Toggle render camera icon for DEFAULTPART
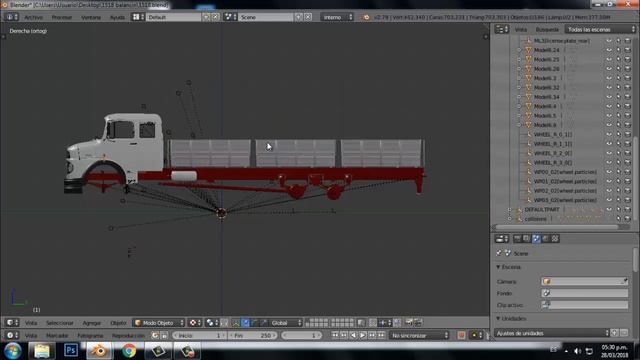 click(x=628, y=210)
